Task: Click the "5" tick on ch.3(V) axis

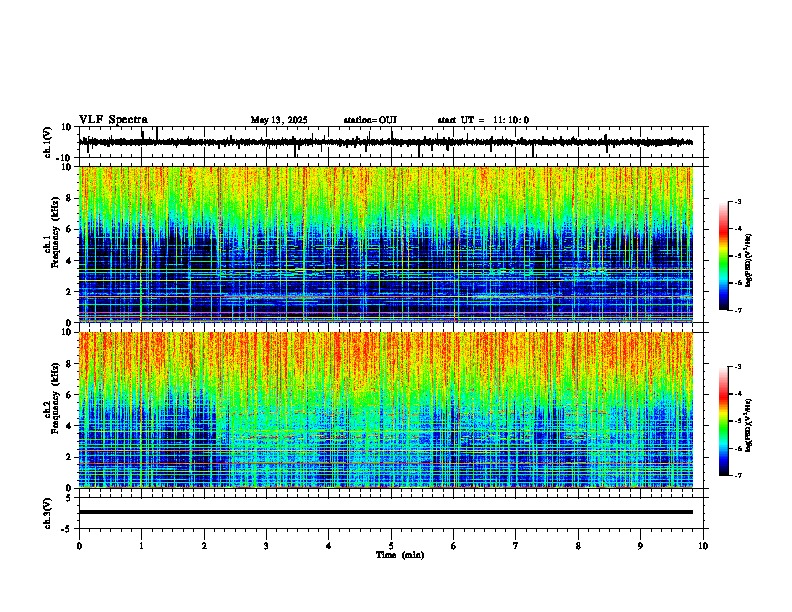Action: pos(70,498)
